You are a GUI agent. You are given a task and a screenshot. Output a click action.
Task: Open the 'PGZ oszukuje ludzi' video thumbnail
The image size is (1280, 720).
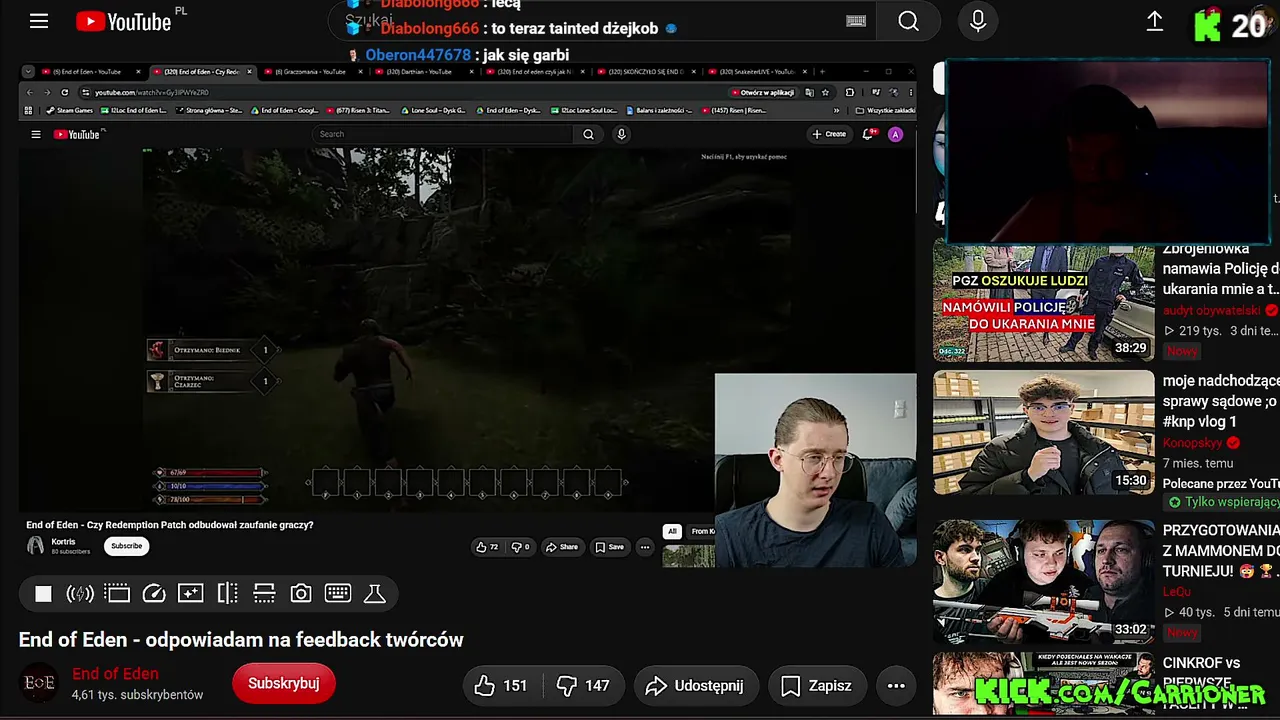[1043, 303]
